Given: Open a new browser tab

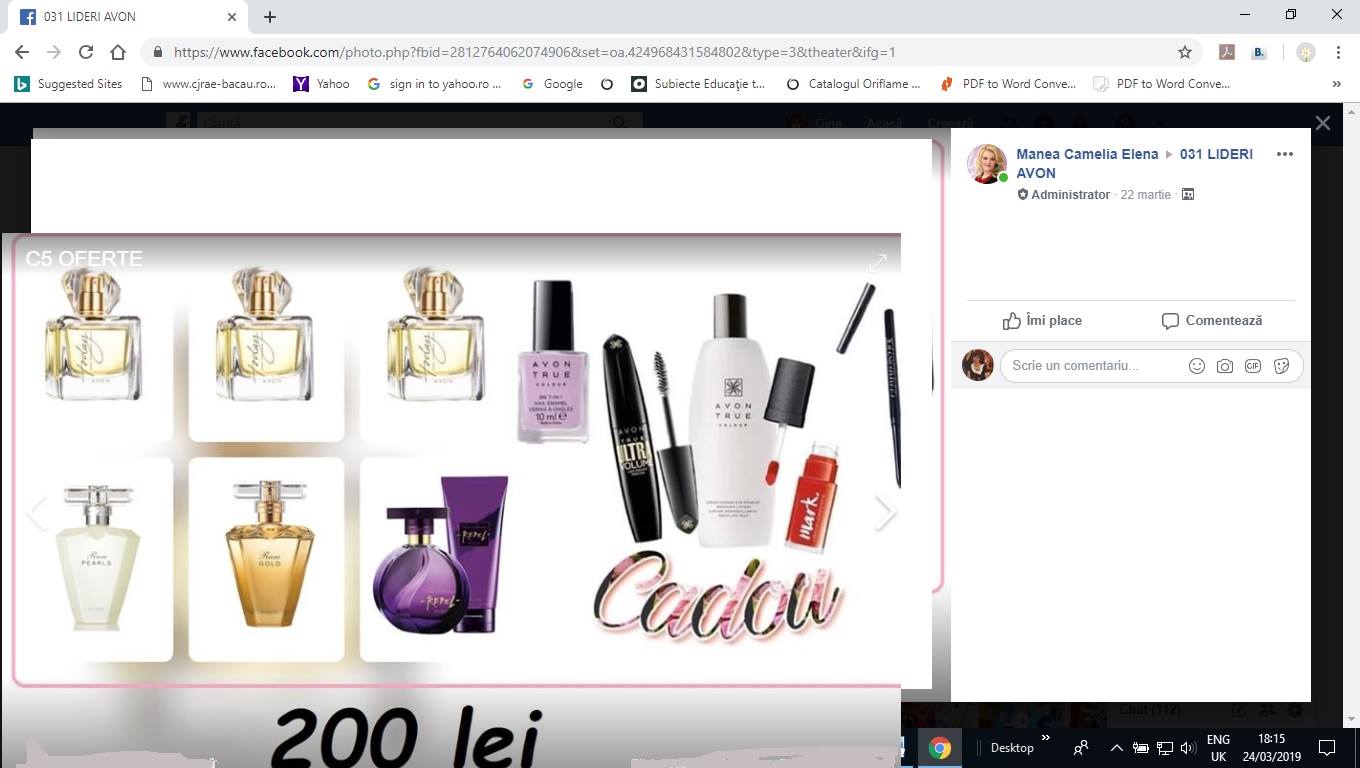Looking at the screenshot, I should [270, 17].
